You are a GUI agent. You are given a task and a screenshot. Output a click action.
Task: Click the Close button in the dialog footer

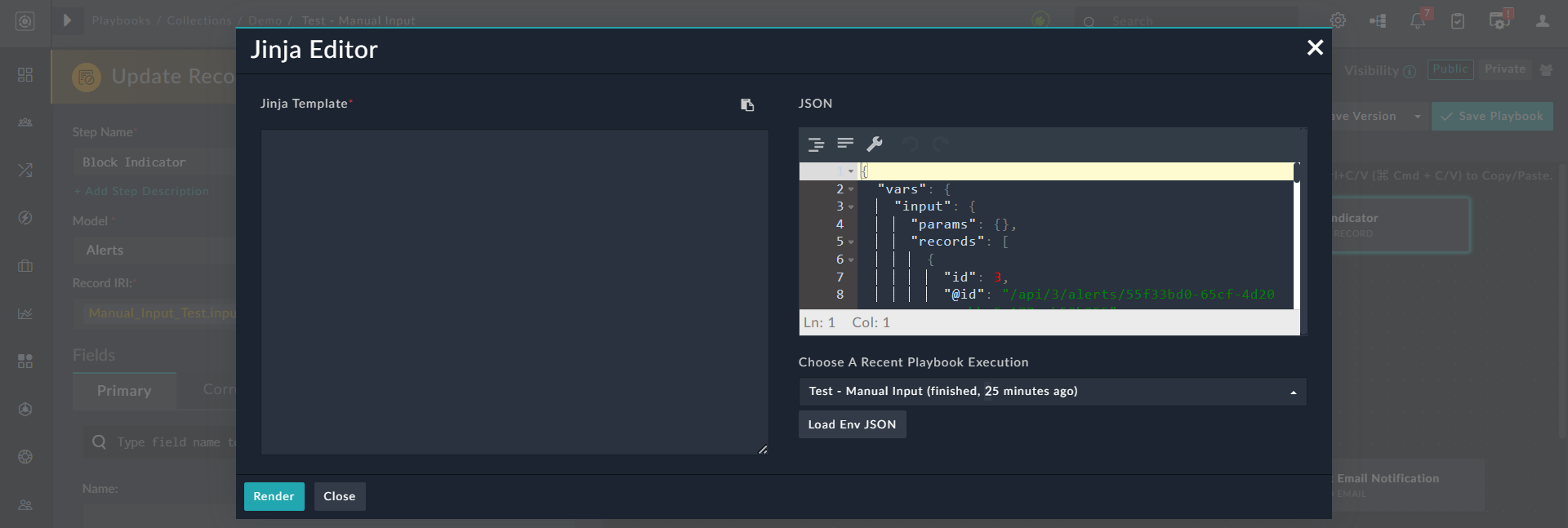click(x=340, y=496)
